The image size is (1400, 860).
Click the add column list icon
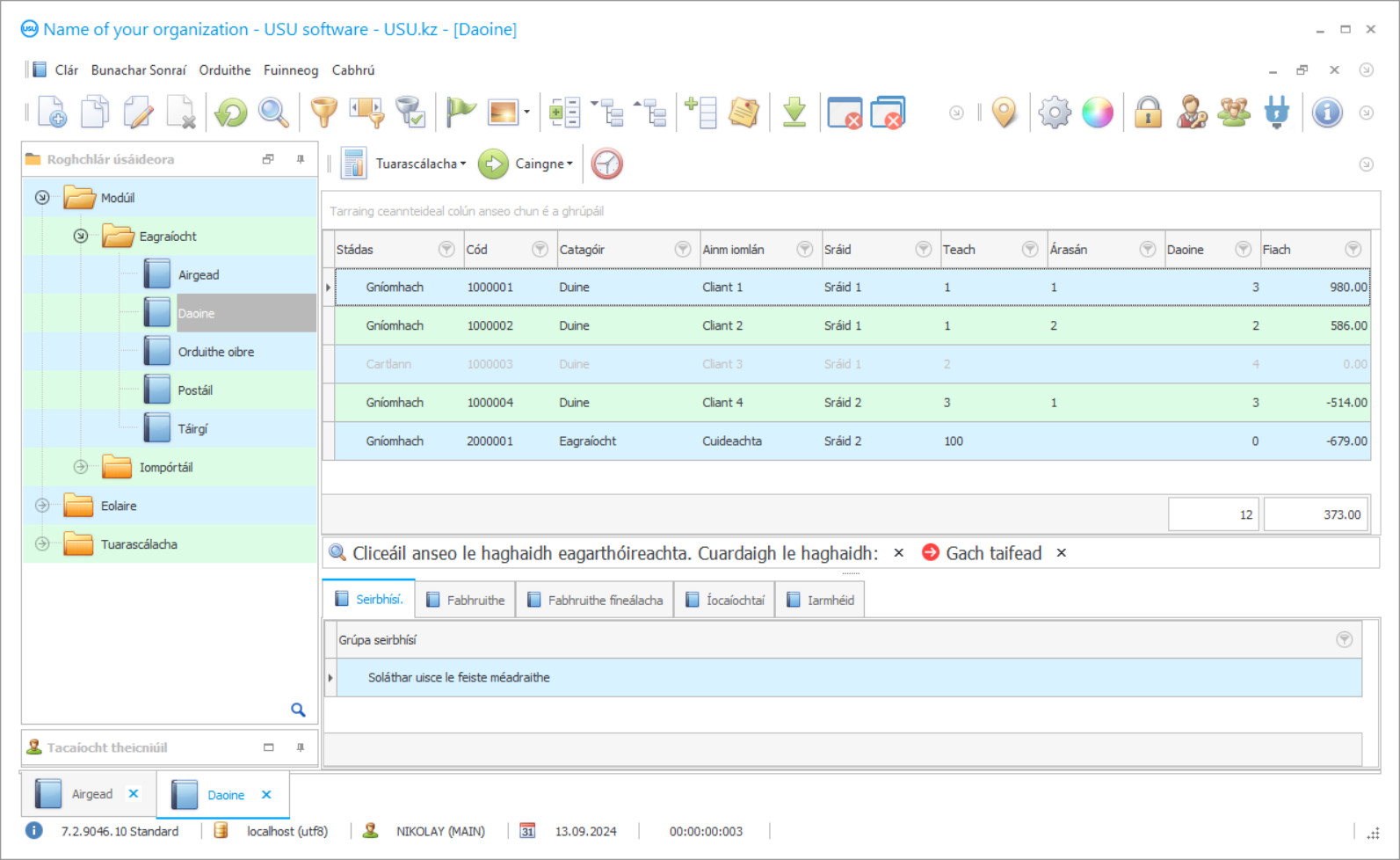700,113
